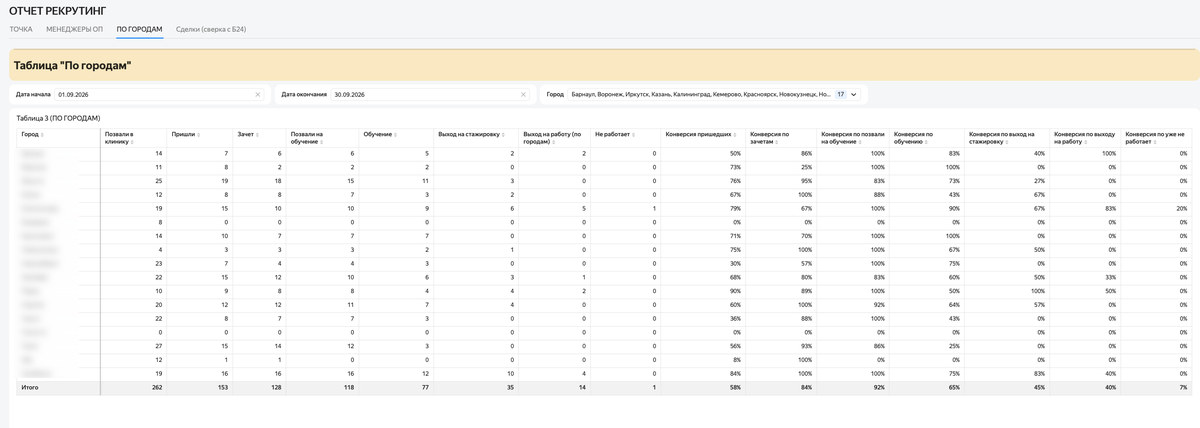
Task: Select the ПО ГОРОДАМ tab
Action: 139,29
